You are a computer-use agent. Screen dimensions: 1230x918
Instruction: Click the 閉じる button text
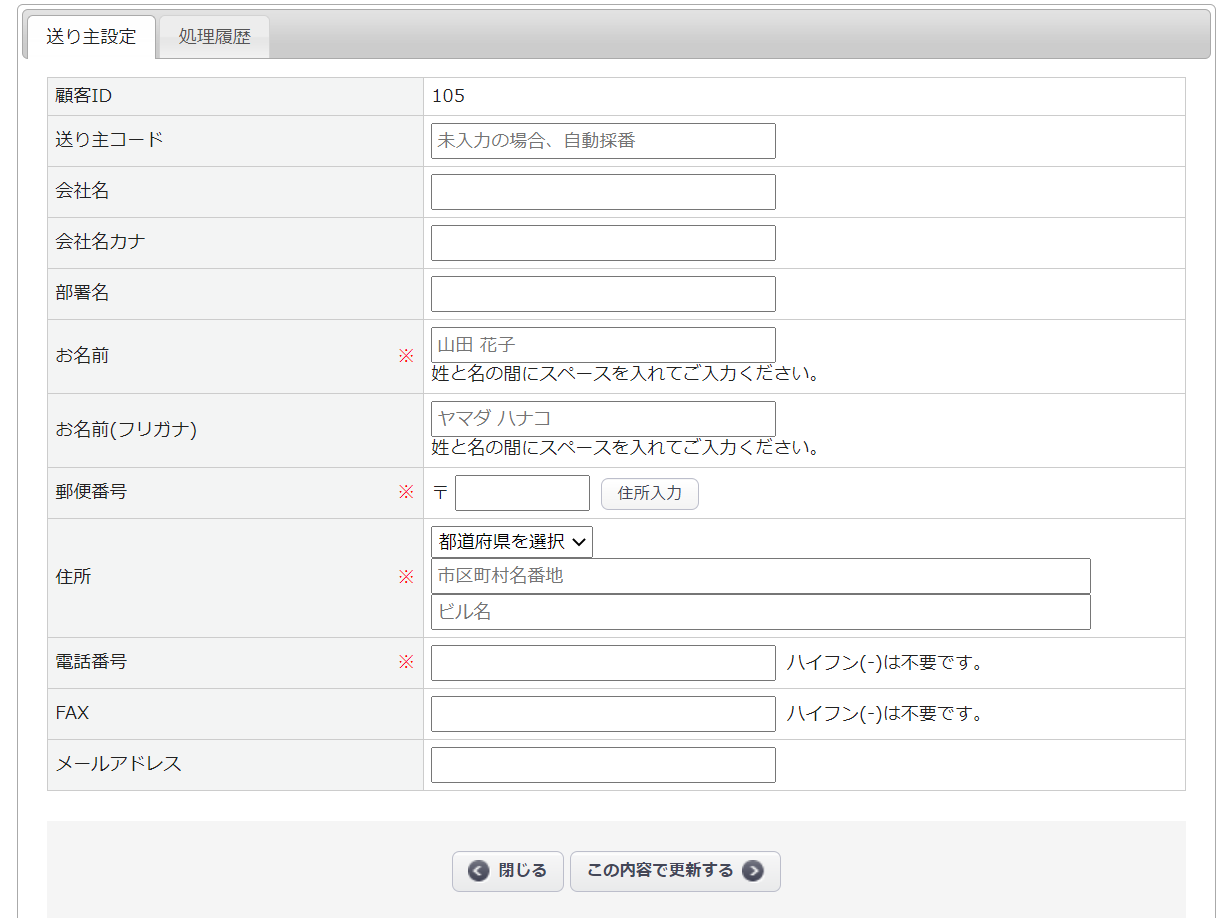click(x=522, y=871)
